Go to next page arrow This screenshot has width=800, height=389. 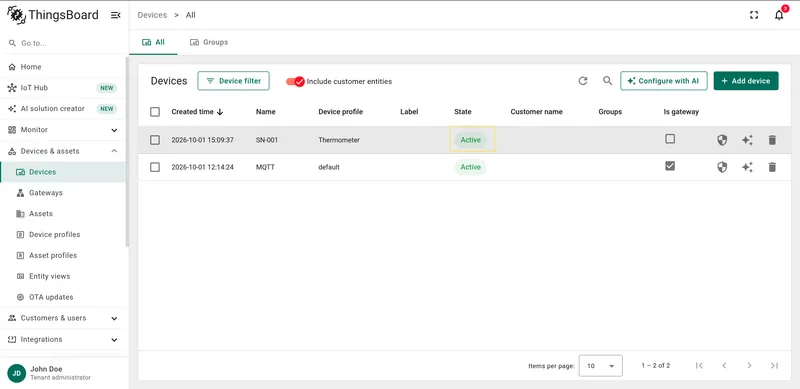click(749, 366)
